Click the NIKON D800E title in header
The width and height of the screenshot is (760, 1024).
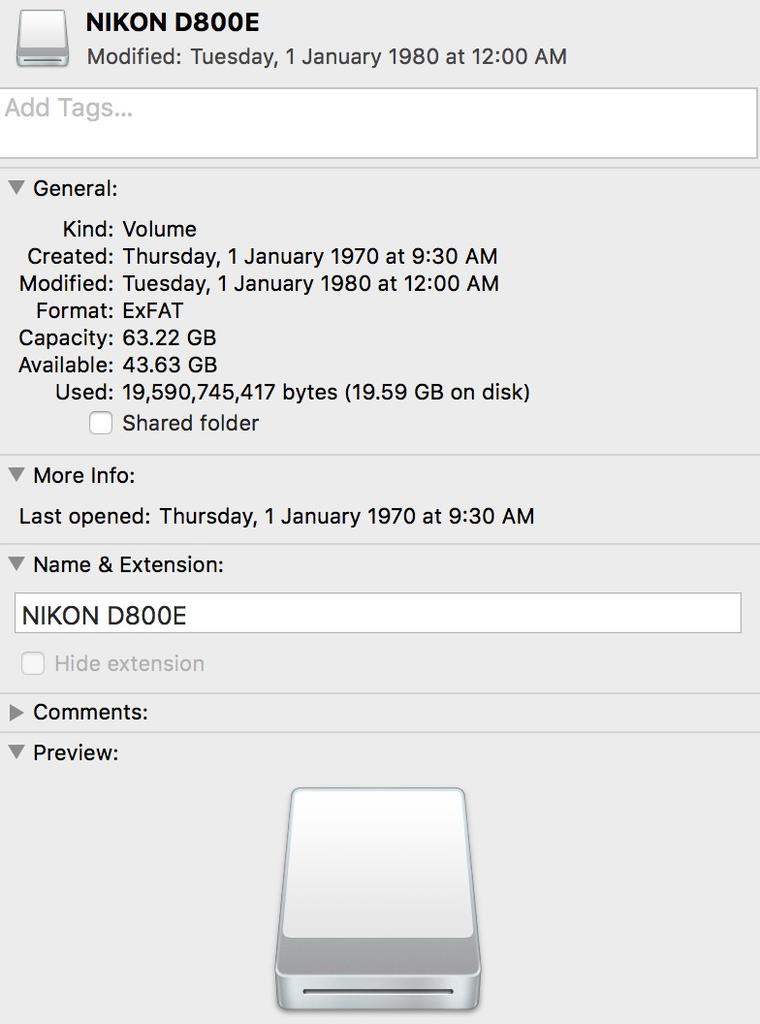(x=173, y=22)
